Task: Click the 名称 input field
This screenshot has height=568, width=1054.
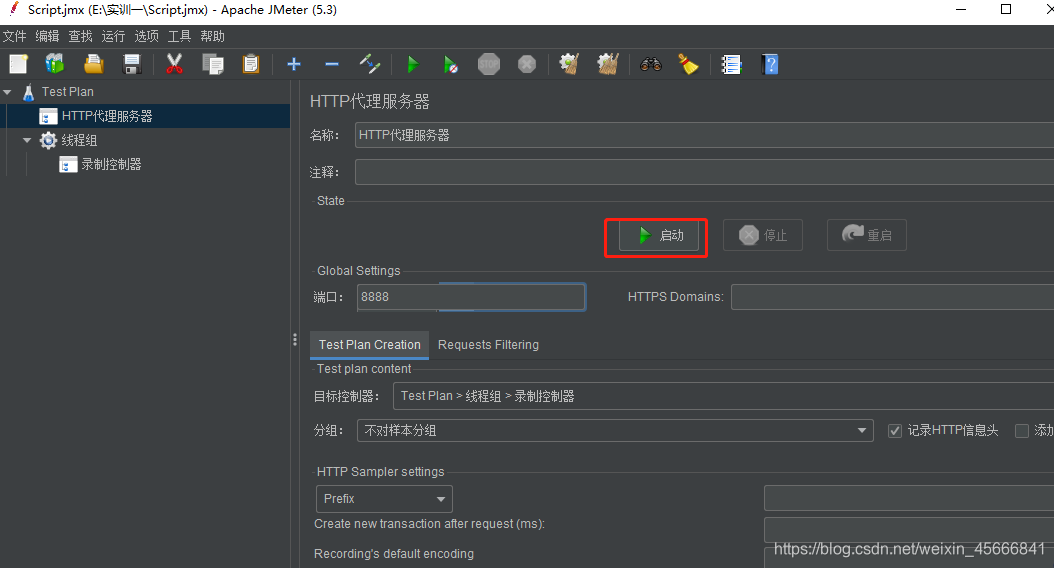Action: pos(704,135)
